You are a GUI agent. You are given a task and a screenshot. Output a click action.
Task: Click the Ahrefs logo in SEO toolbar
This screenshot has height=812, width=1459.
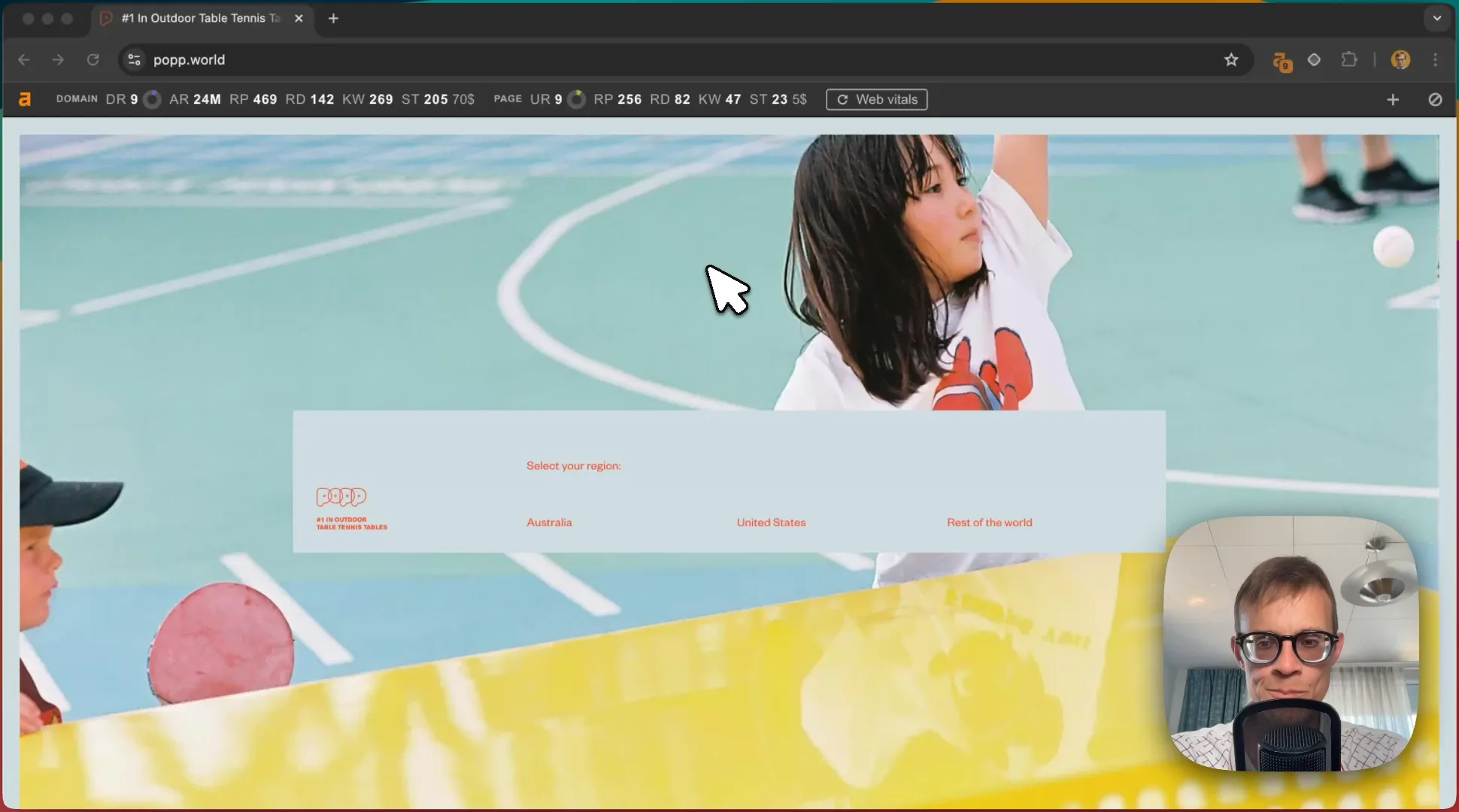(25, 99)
